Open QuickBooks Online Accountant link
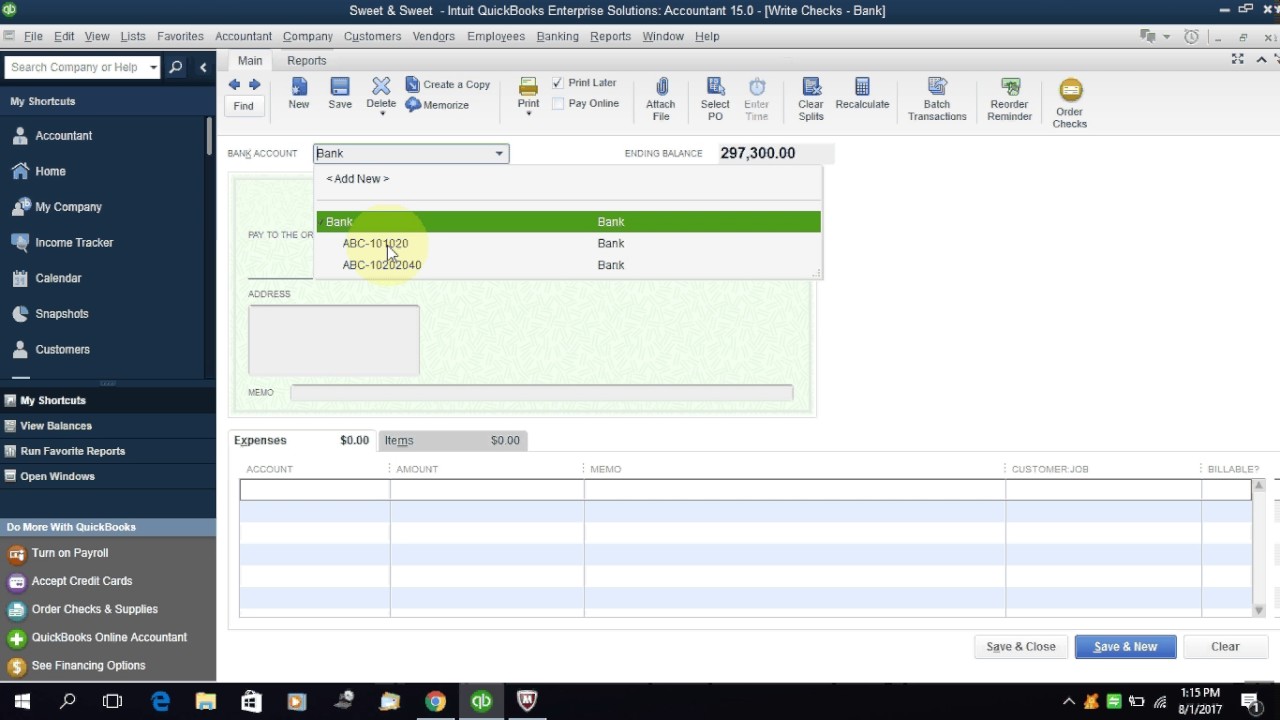The height and width of the screenshot is (720, 1280). [x=109, y=637]
